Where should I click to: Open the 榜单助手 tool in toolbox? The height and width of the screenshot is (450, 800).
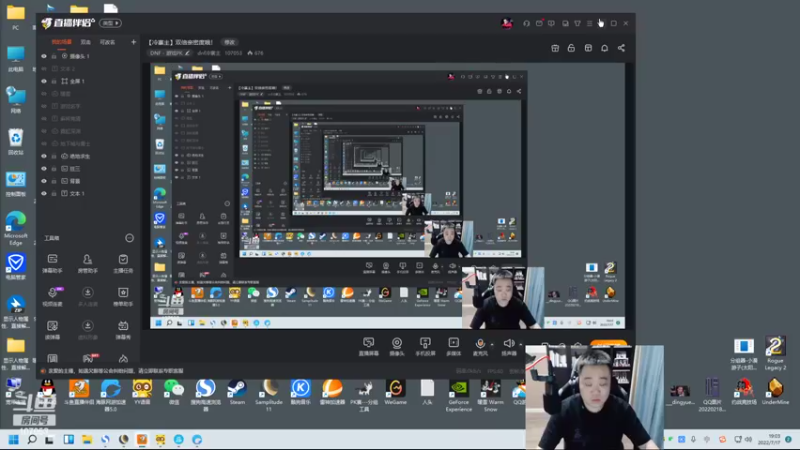click(x=123, y=296)
